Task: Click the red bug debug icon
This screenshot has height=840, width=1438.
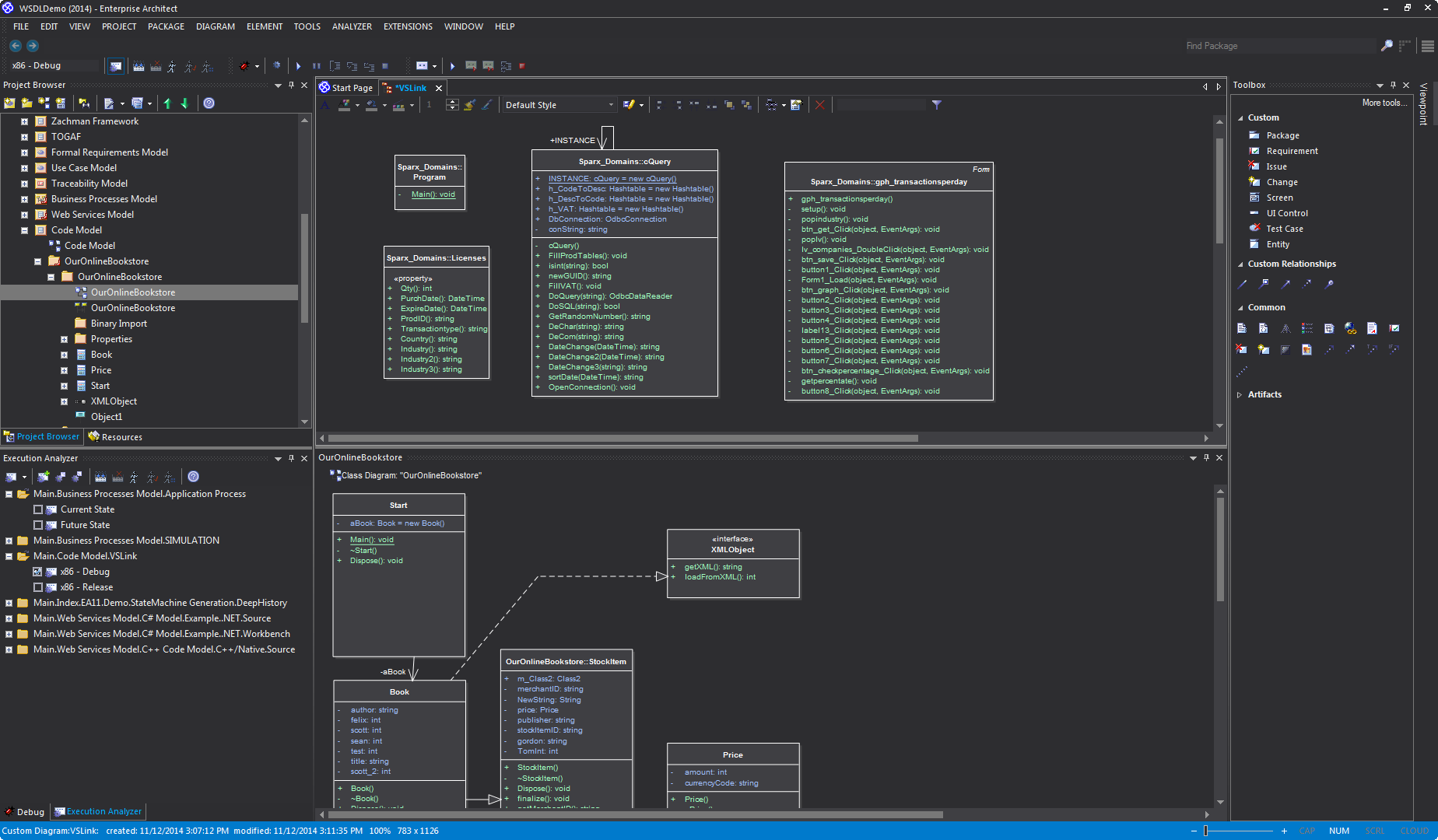Action: click(x=244, y=66)
